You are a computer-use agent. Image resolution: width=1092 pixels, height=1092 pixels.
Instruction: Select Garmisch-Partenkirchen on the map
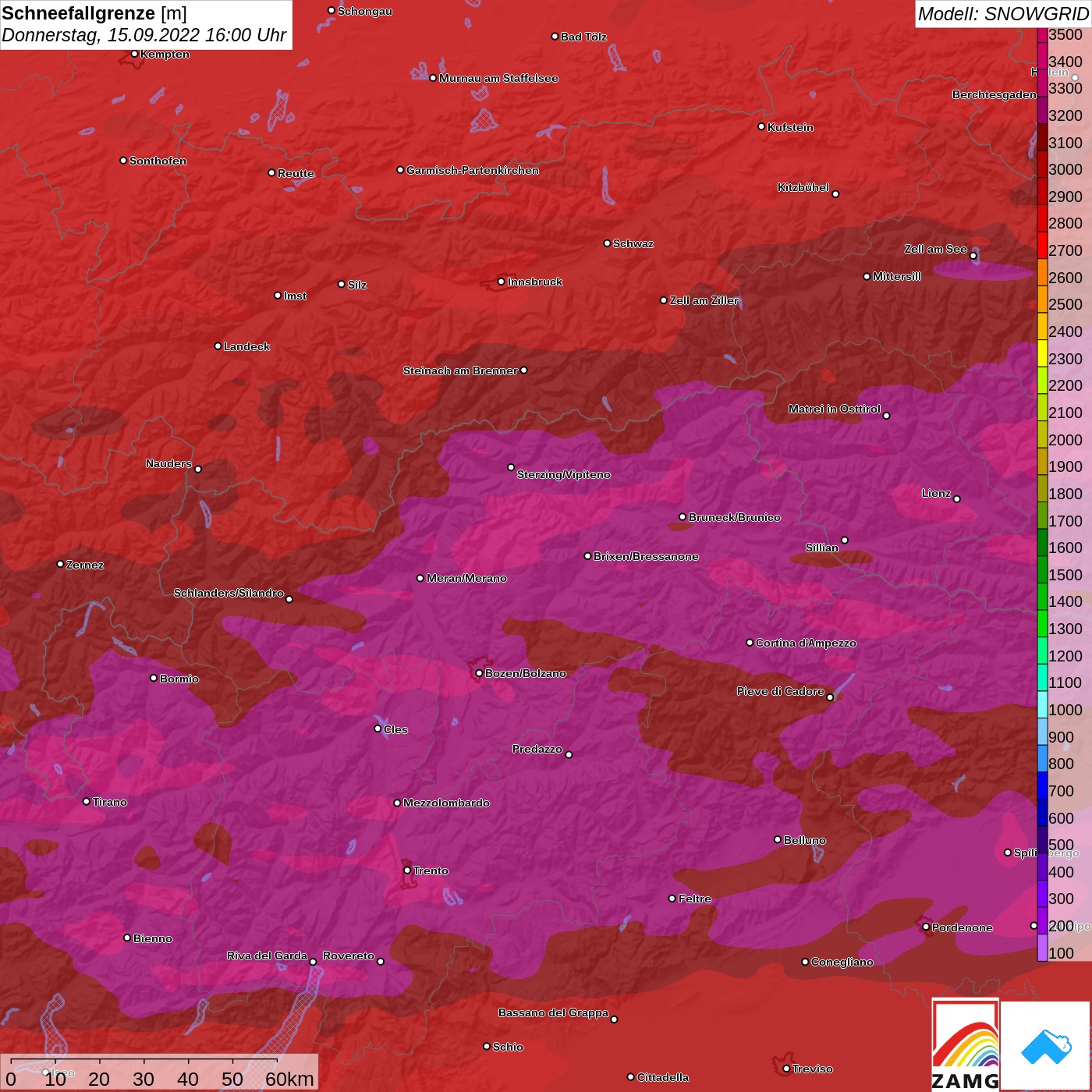pos(472,170)
